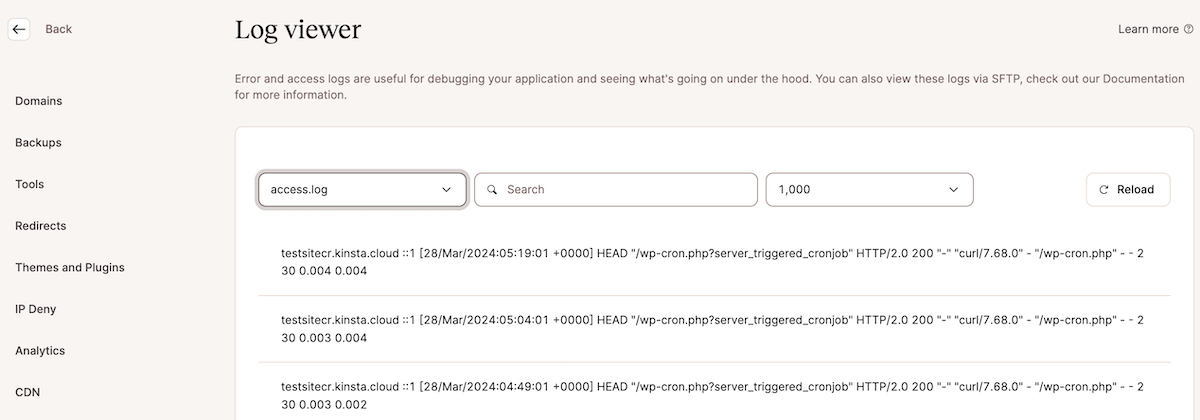Click the Learn more link
The height and width of the screenshot is (420, 1200).
1148,29
